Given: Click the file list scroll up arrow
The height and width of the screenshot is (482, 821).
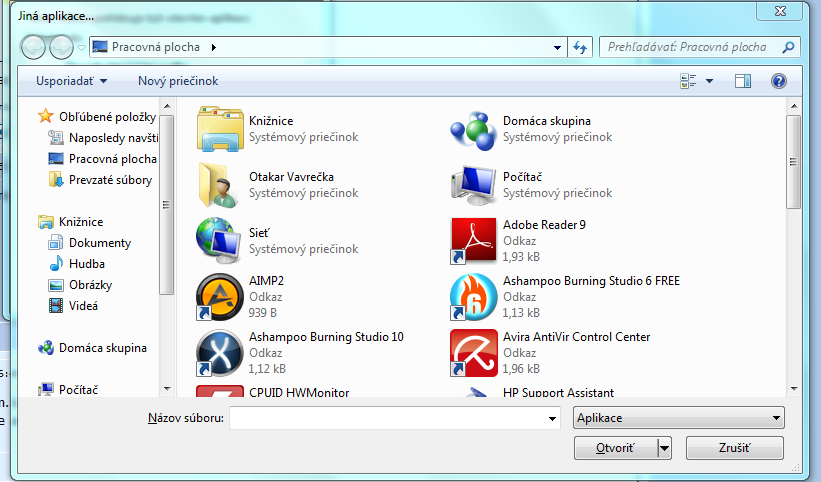Looking at the screenshot, I should click(794, 106).
